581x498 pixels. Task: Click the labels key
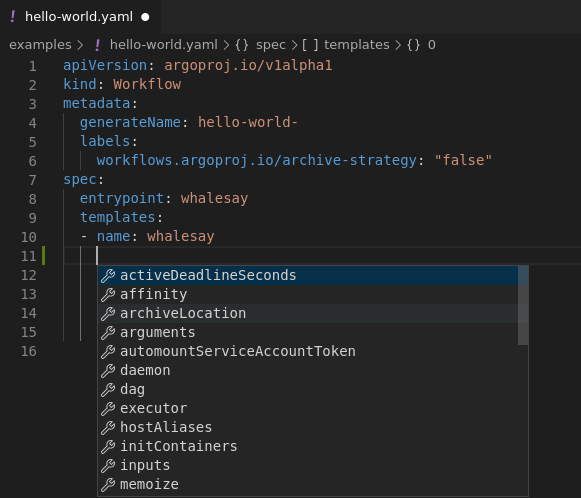click(x=105, y=141)
